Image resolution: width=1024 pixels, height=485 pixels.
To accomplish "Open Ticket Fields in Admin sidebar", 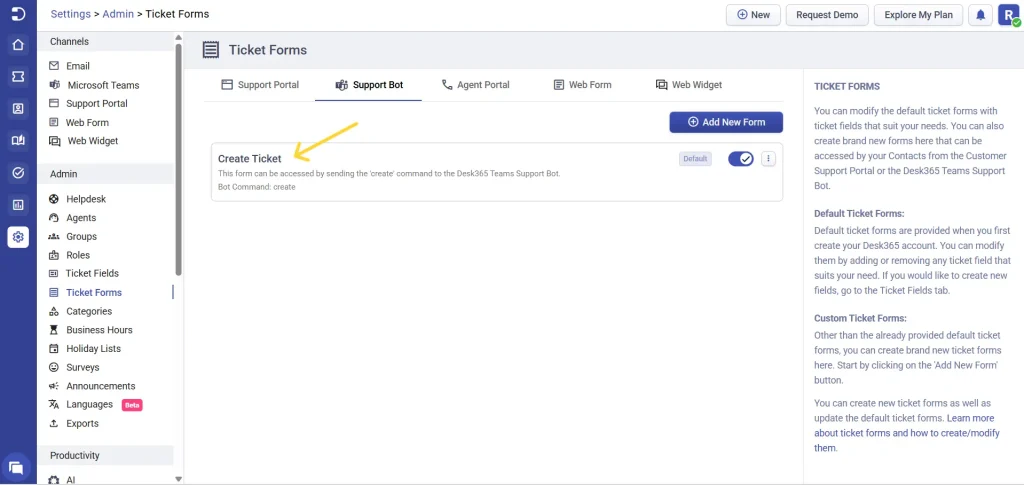I will click(92, 274).
